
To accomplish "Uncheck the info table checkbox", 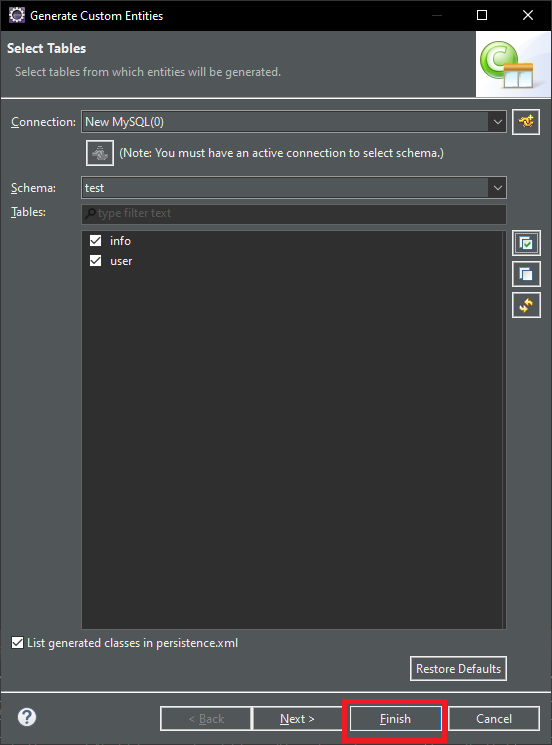I will click(95, 240).
